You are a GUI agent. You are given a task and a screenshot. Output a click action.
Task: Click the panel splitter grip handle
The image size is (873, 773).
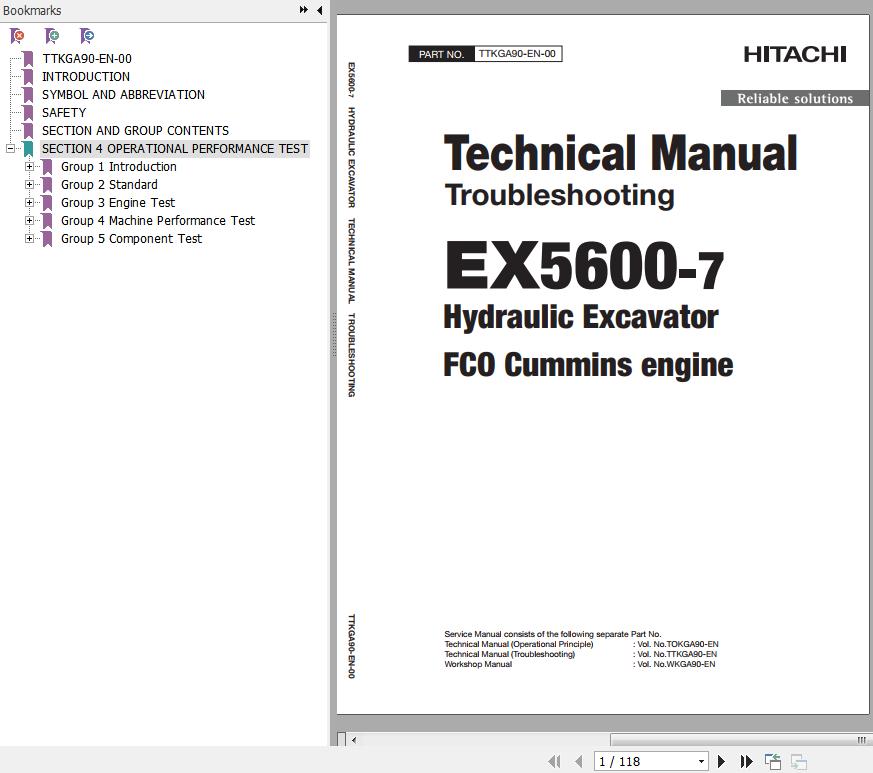334,334
